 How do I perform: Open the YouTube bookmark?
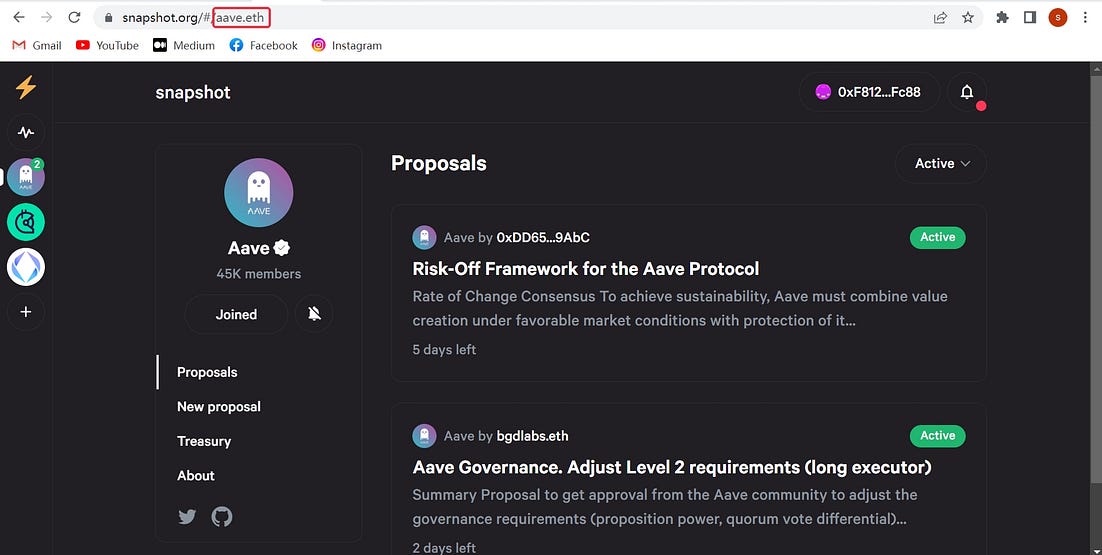coord(108,45)
